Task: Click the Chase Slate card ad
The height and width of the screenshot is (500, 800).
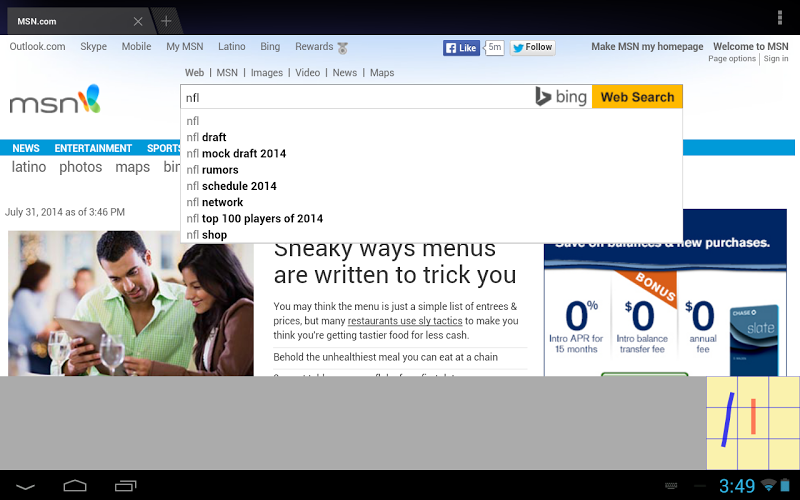Action: click(665, 292)
